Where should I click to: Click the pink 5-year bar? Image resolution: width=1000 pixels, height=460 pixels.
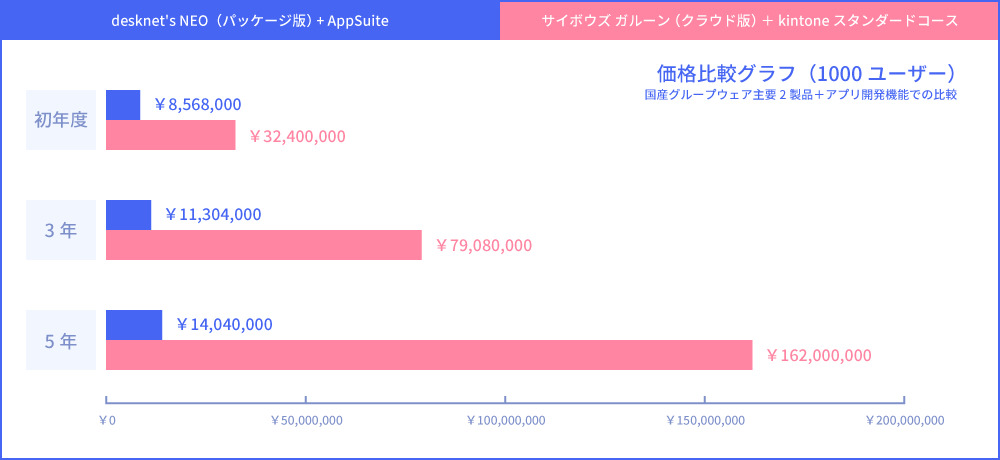(x=428, y=355)
